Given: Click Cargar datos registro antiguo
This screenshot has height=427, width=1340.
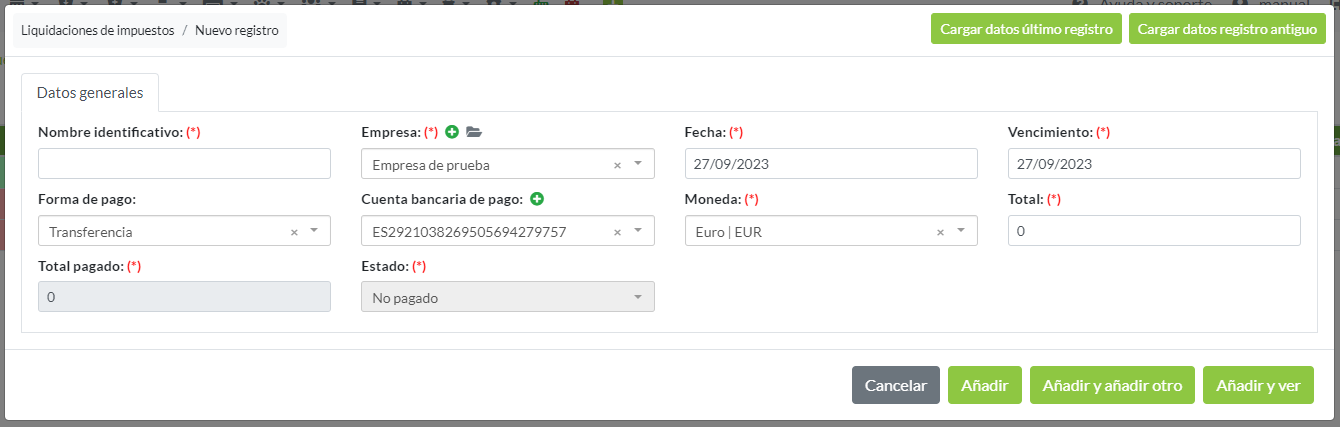Looking at the screenshot, I should pos(1227,29).
